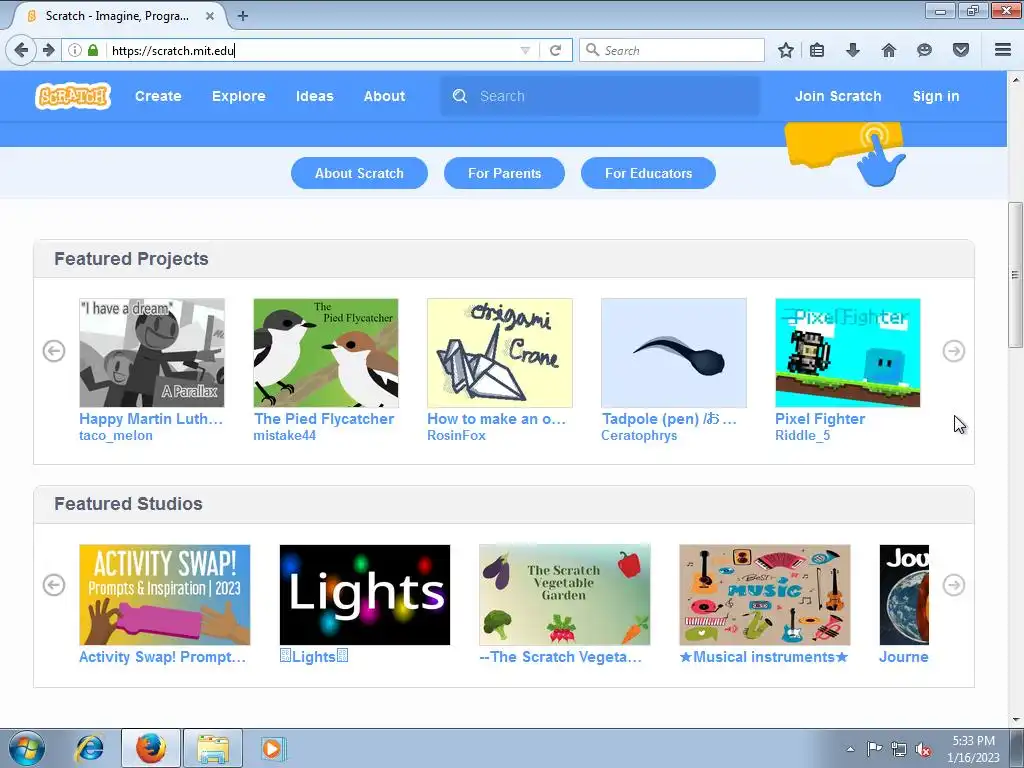Show previous Featured Projects with left arrow
Viewport: 1024px width, 768px height.
[x=54, y=351]
